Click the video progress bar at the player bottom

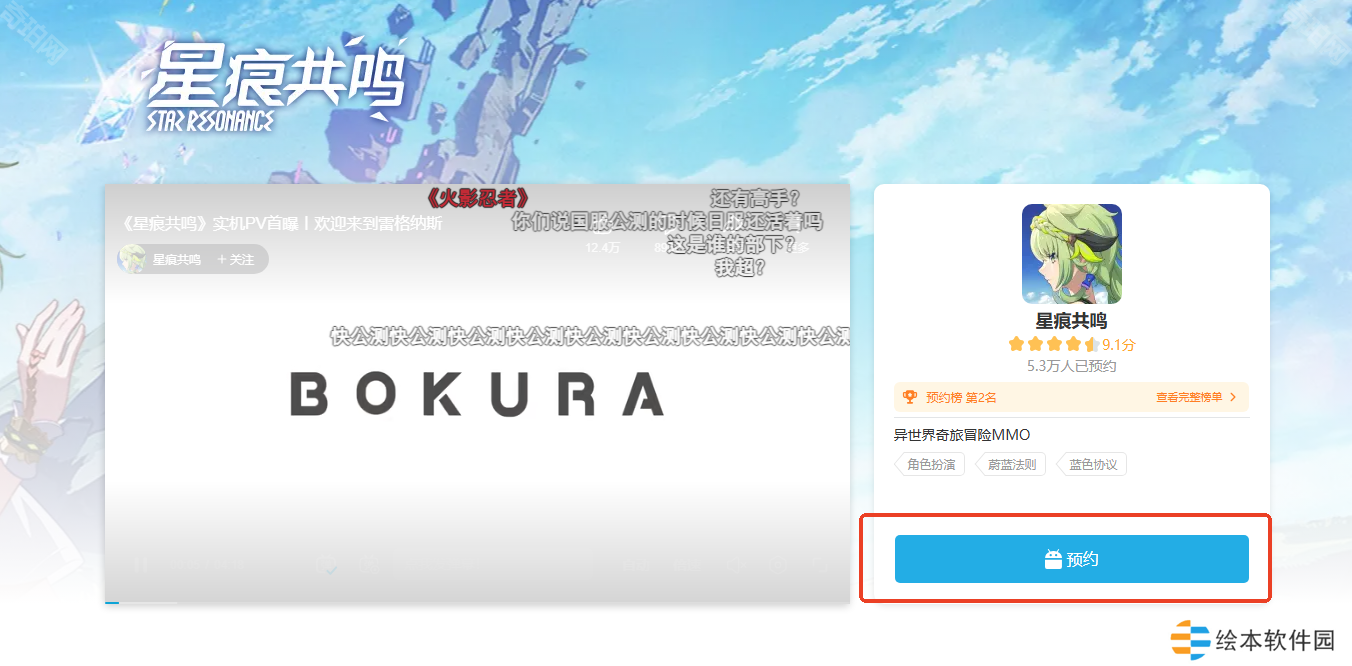[x=477, y=602]
